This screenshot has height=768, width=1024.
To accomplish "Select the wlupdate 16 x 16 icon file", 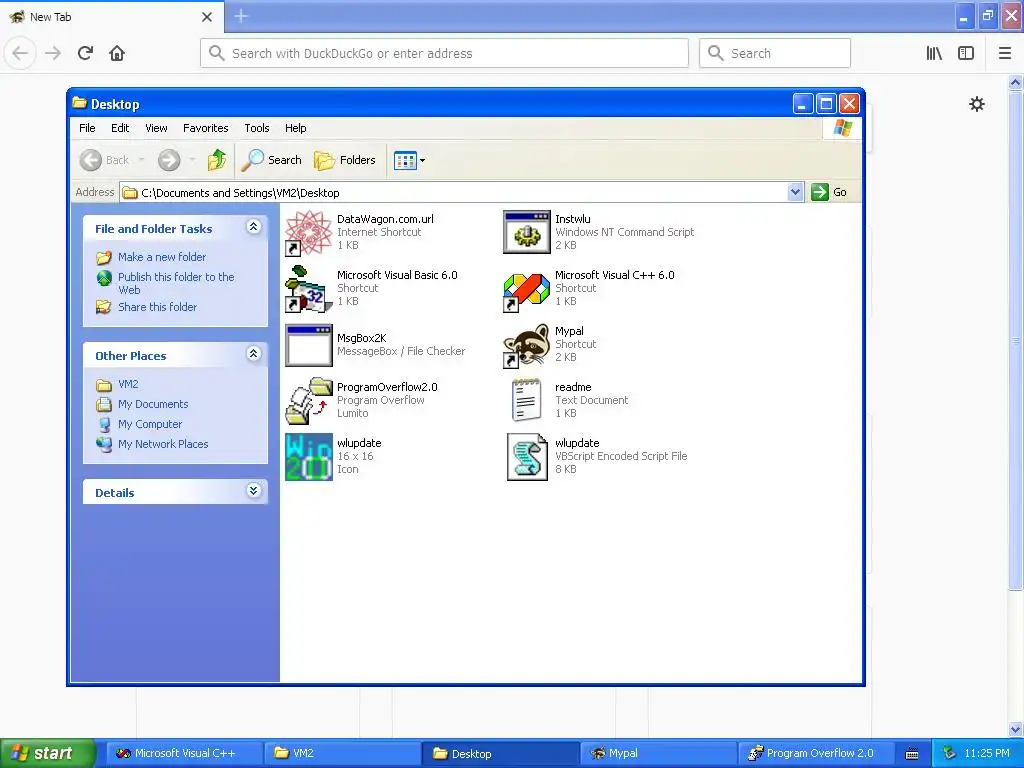I will click(309, 457).
